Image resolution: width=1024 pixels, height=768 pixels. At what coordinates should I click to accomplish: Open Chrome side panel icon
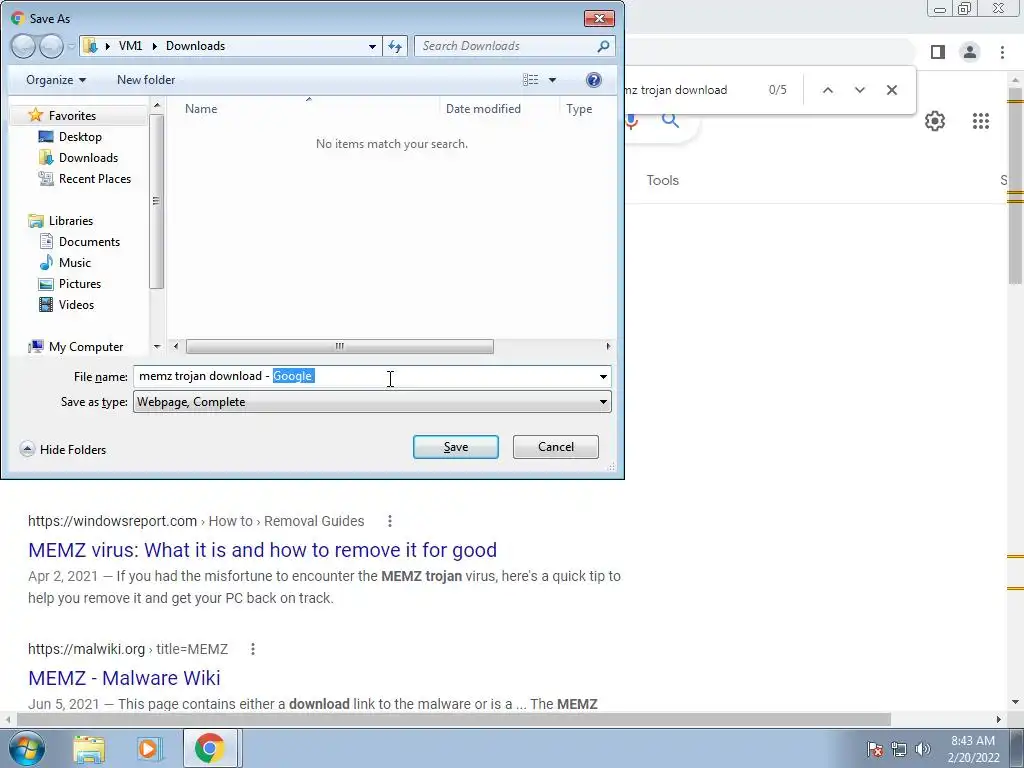(938, 52)
